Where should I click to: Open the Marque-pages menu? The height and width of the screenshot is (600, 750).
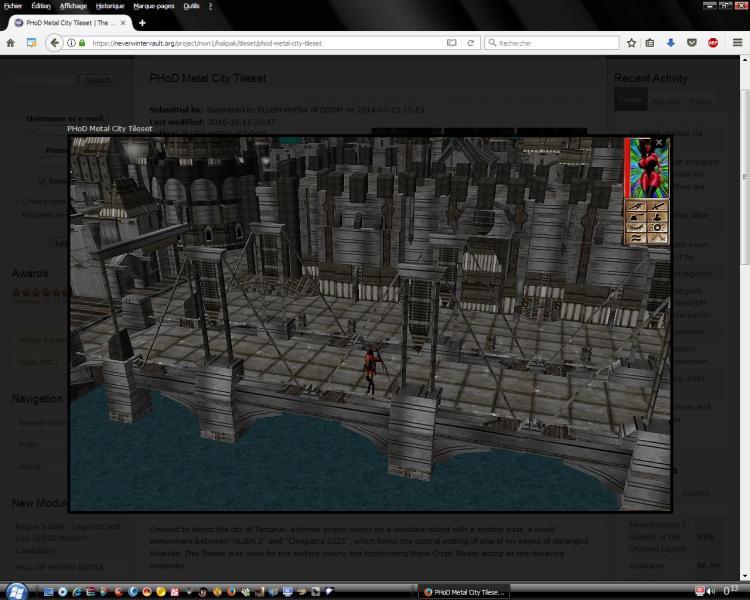pyautogui.click(x=154, y=6)
